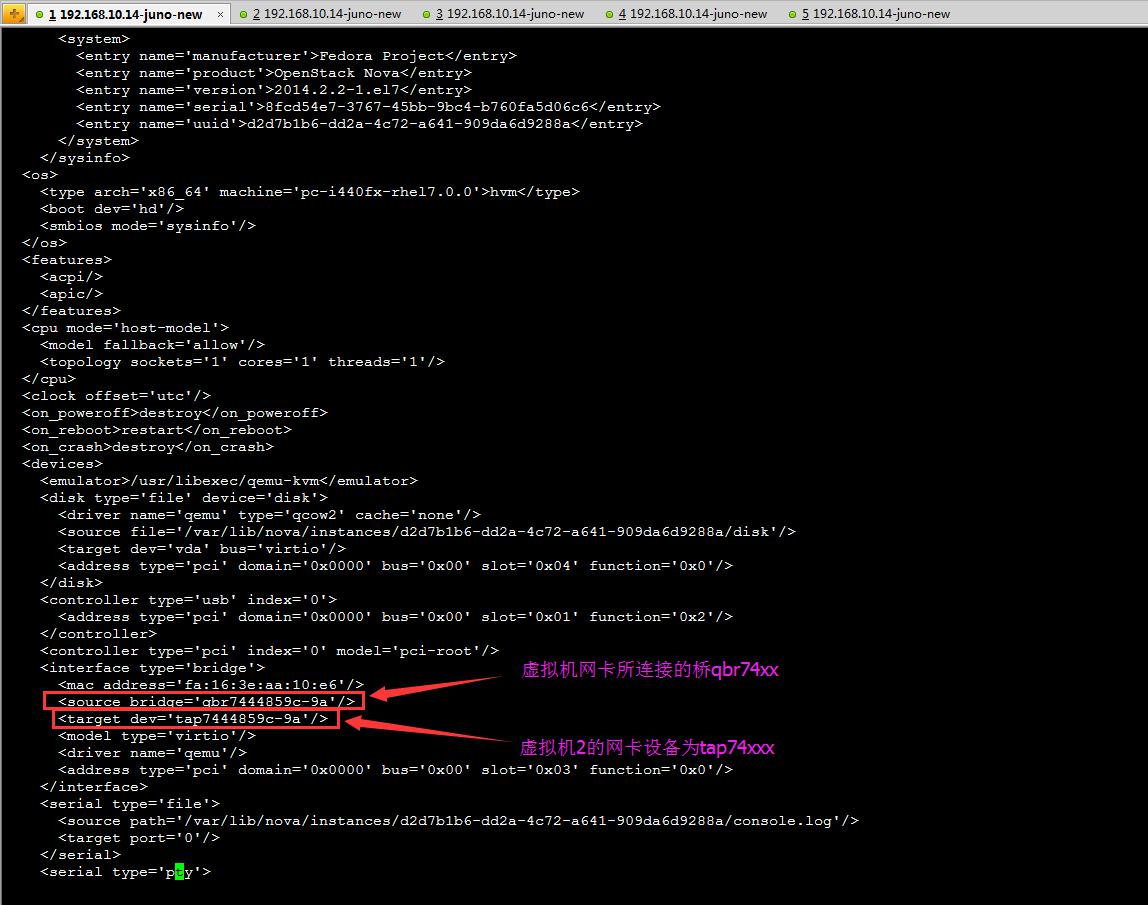Click the green status dot on tab 5
The image size is (1148, 905).
tap(791, 14)
